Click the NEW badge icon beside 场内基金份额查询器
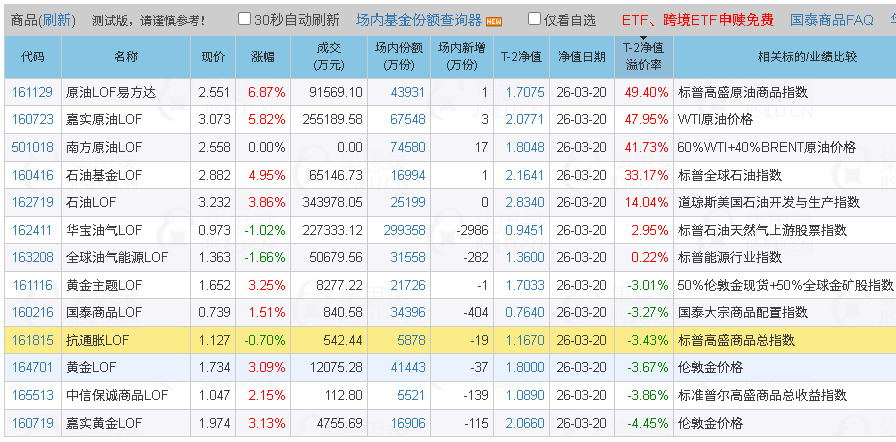Image resolution: width=896 pixels, height=442 pixels. (x=494, y=21)
